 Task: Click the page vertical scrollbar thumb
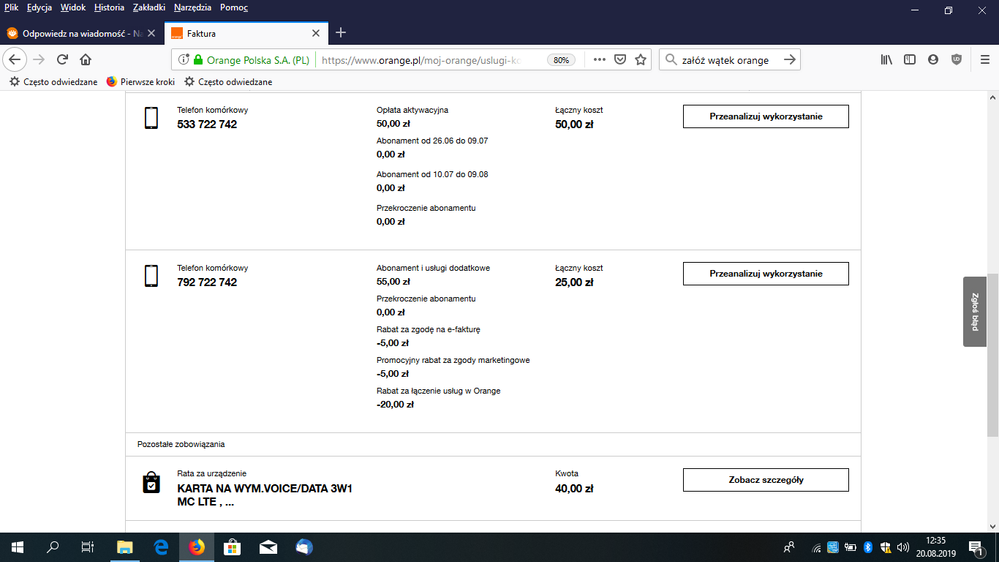(992, 355)
